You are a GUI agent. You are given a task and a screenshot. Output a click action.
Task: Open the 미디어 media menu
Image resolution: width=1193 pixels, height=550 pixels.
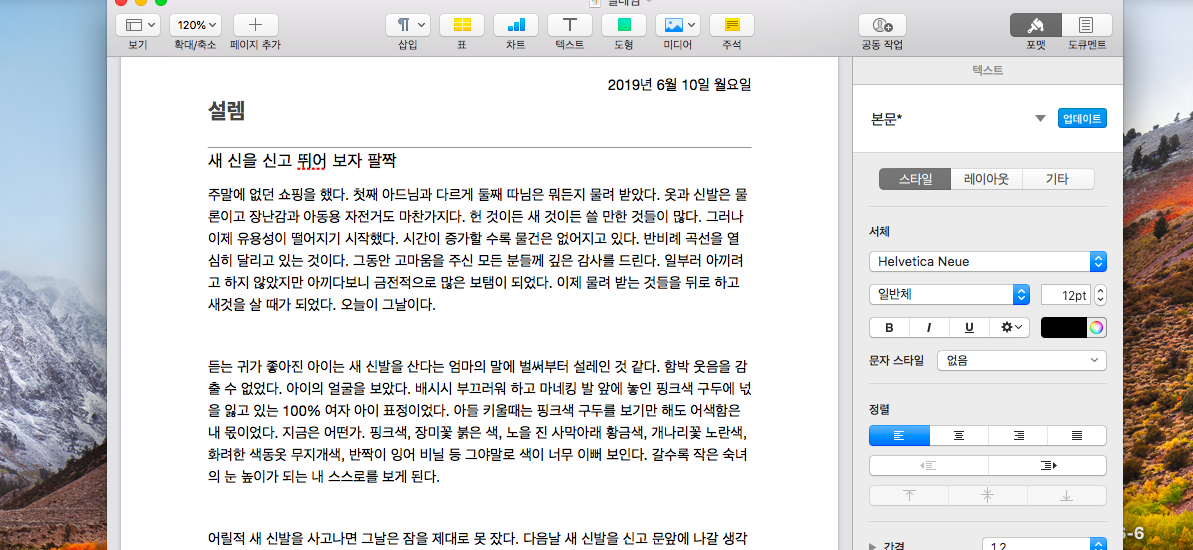pos(678,25)
